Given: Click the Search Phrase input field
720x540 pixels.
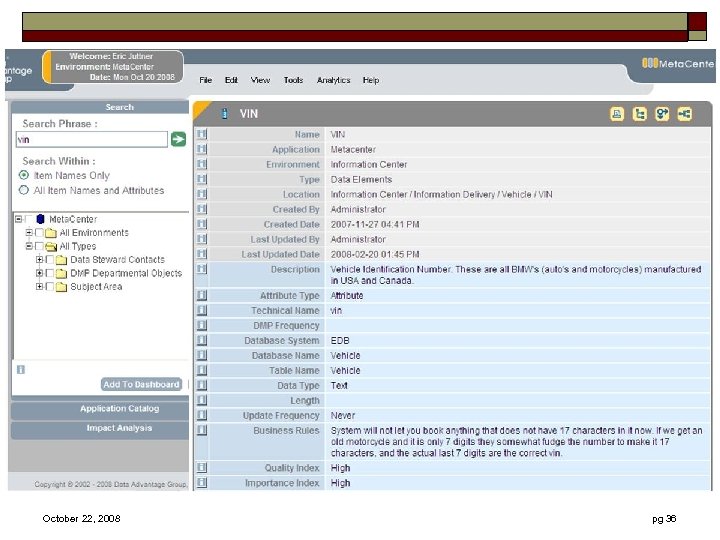Looking at the screenshot, I should (x=92, y=139).
